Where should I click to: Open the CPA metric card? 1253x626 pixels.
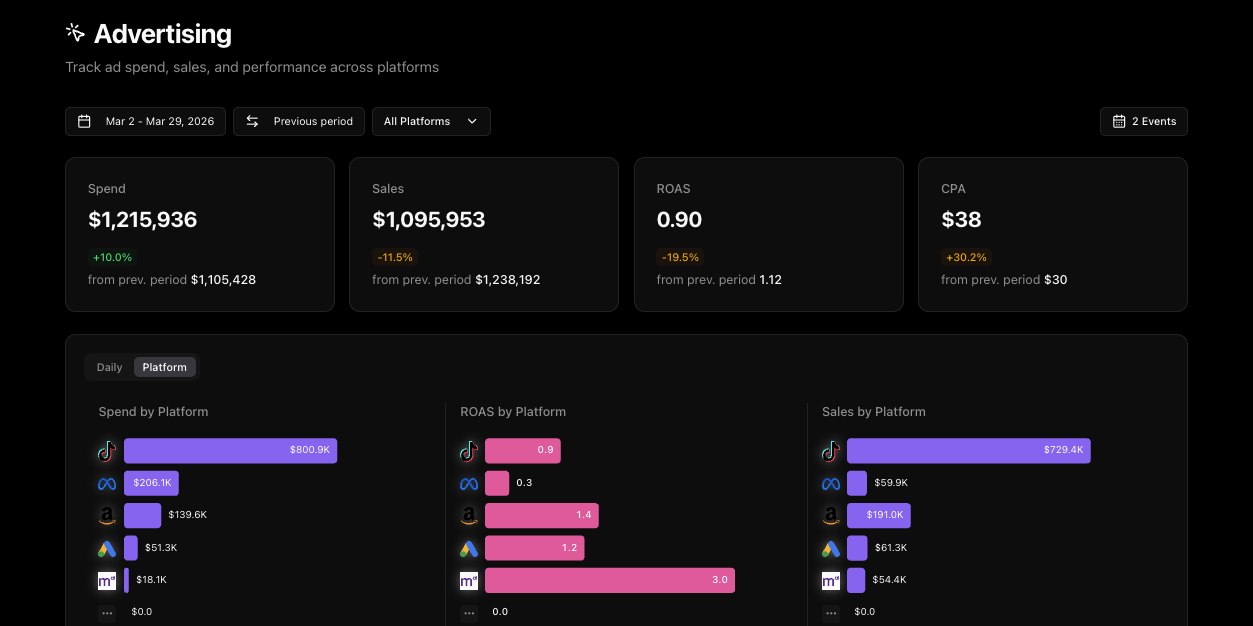1052,234
